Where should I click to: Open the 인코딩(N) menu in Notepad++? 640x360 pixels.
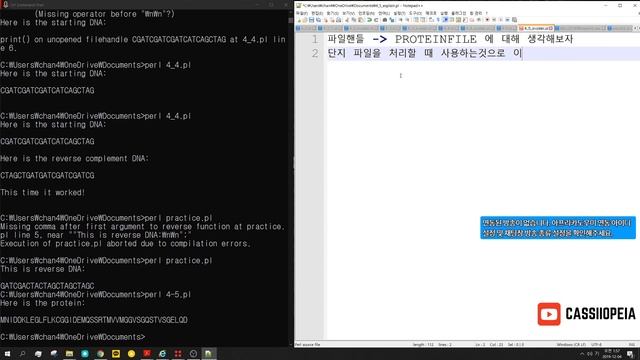point(366,13)
